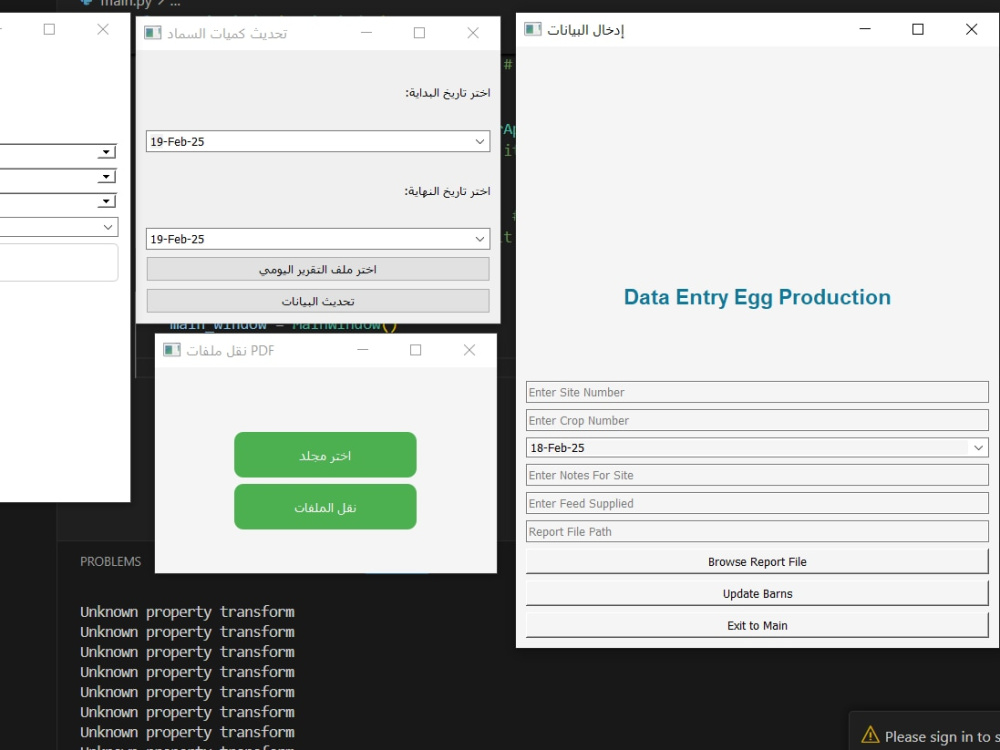
Task: Expand the second combo box in leftmost window
Action: point(106,177)
